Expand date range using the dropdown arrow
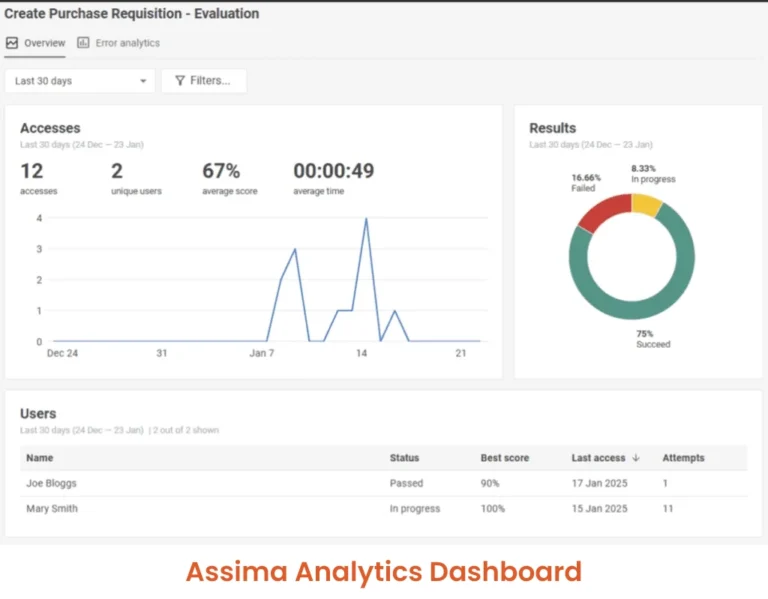Image resolution: width=768 pixels, height=599 pixels. click(143, 81)
